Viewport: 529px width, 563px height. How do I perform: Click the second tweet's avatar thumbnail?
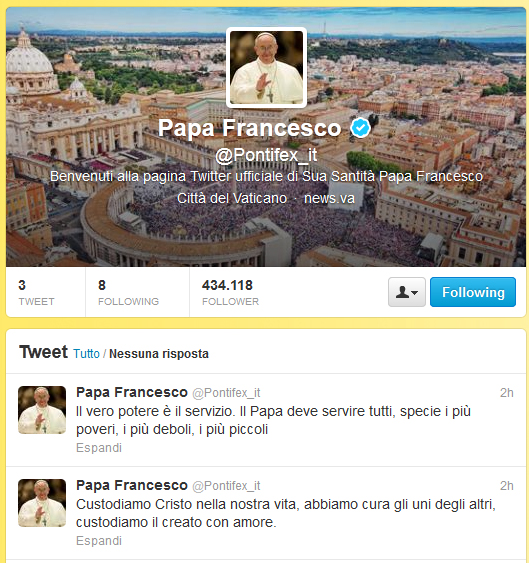click(42, 503)
